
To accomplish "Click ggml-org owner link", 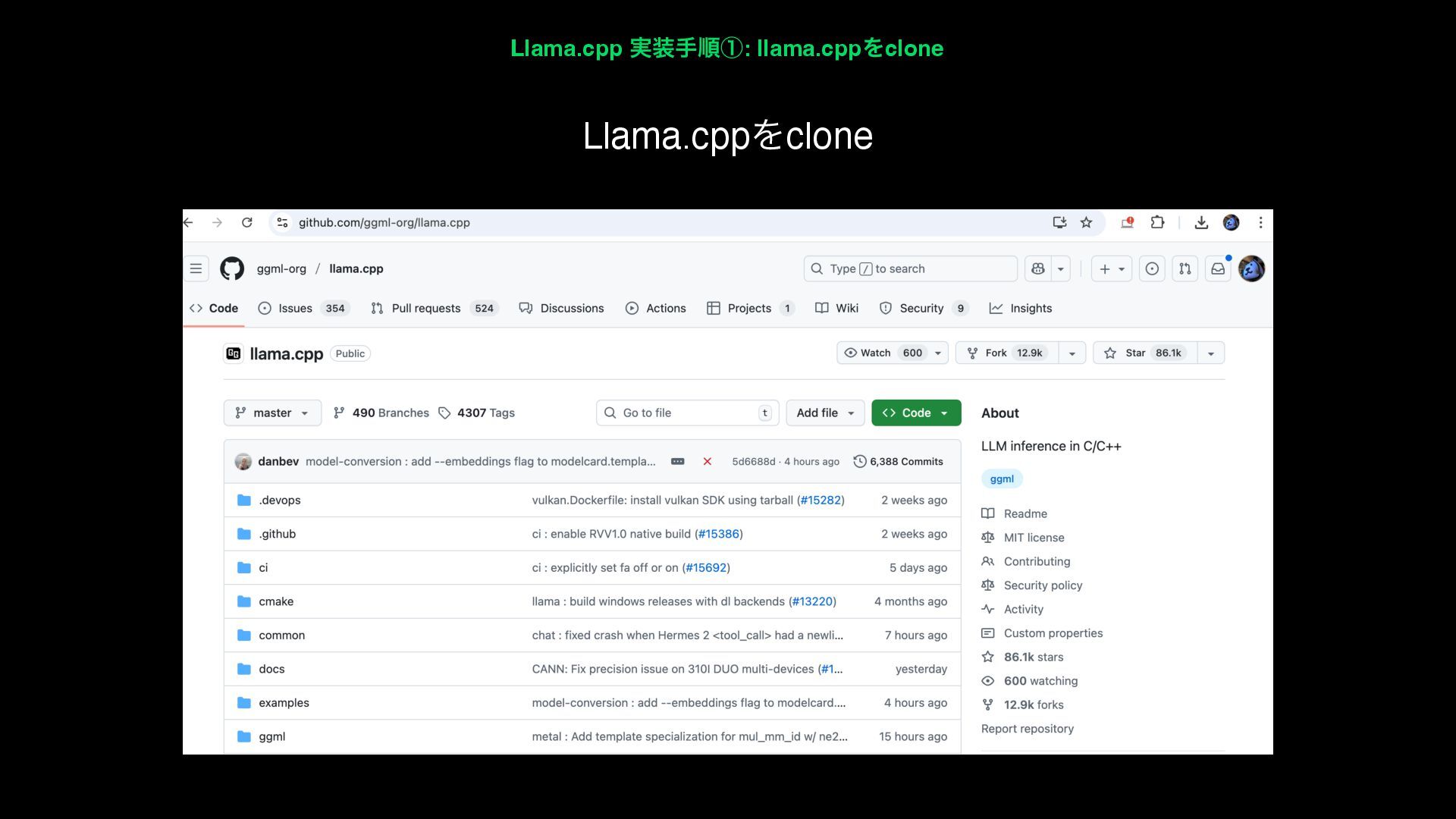I will coord(281,268).
